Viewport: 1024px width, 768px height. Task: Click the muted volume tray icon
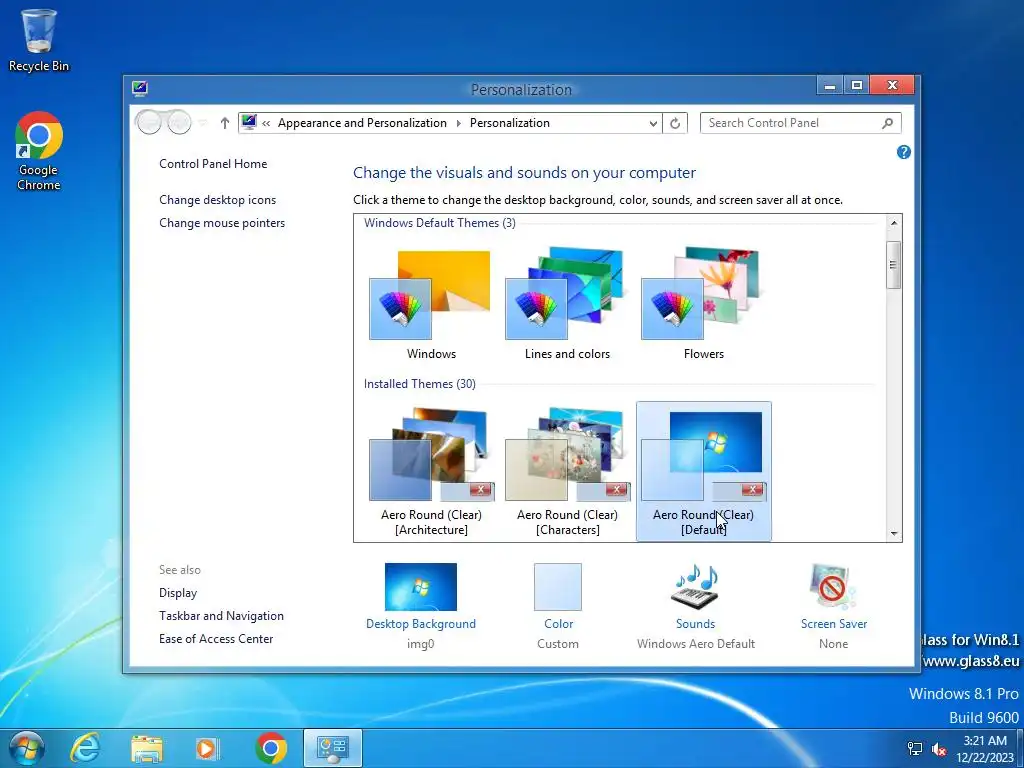point(940,749)
